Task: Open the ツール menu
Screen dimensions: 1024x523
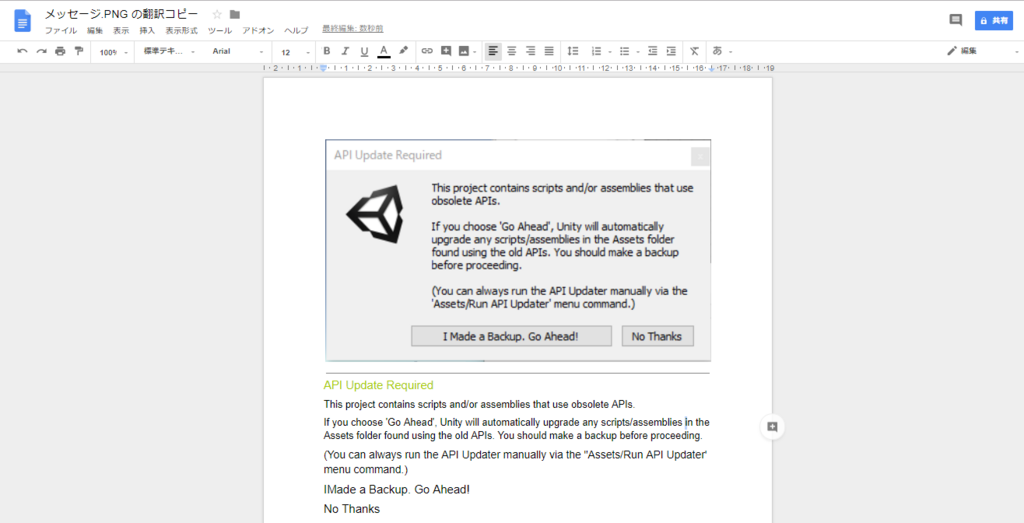Action: pos(219,31)
